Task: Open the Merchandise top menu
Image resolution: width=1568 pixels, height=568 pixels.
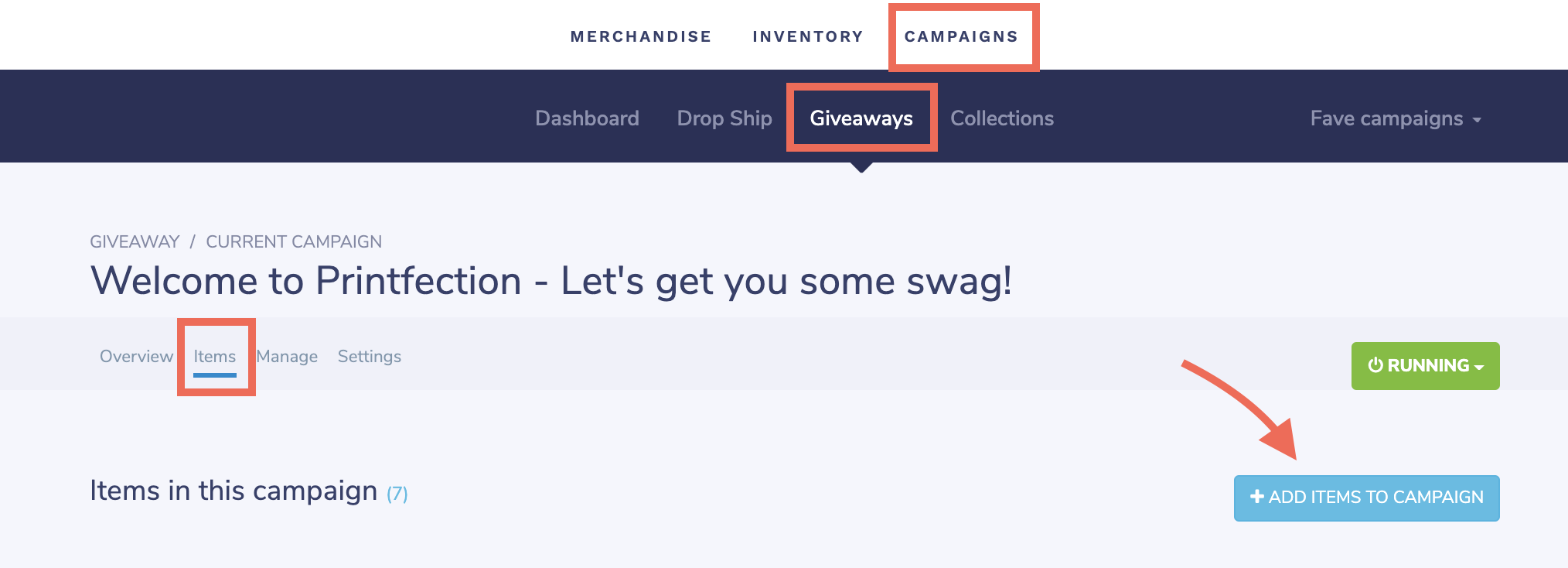Action: coord(640,36)
